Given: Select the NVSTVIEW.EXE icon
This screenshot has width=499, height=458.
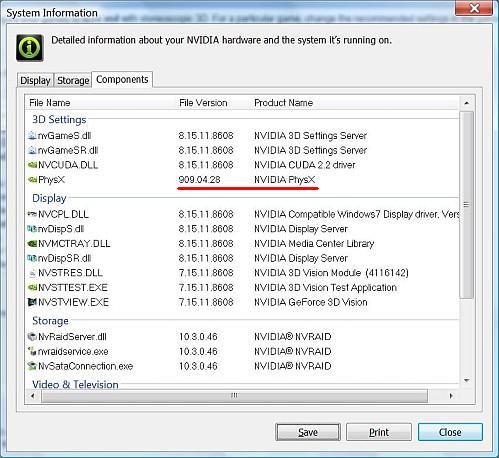Looking at the screenshot, I should coord(32,302).
